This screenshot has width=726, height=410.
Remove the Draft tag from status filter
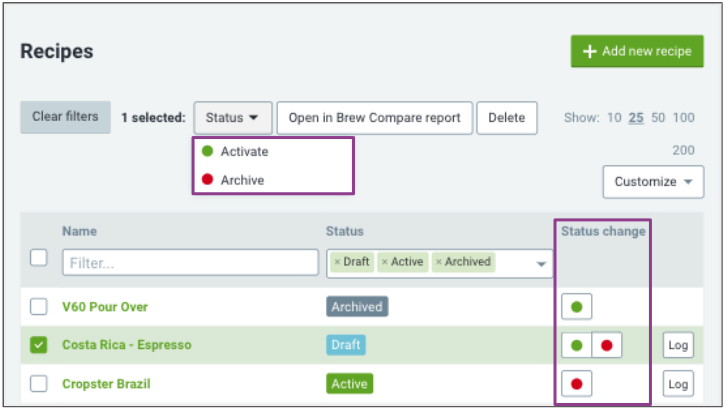coord(337,262)
